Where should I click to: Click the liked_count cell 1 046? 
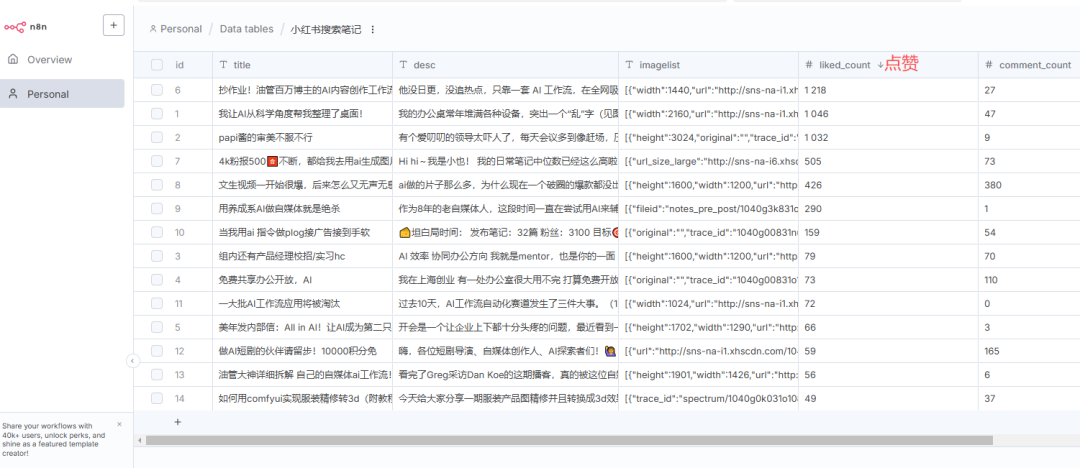point(888,114)
